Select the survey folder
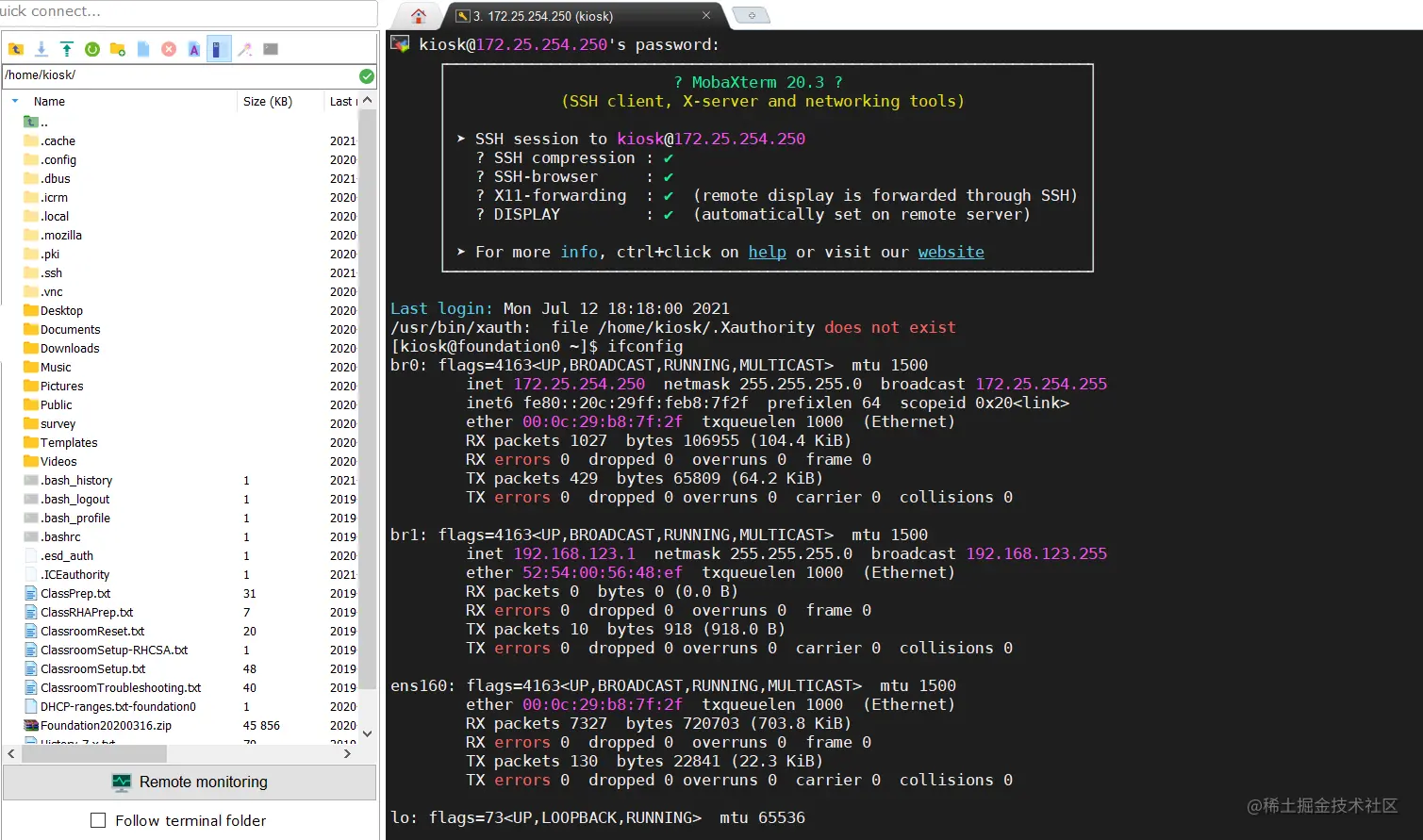1423x840 pixels. (x=49, y=423)
